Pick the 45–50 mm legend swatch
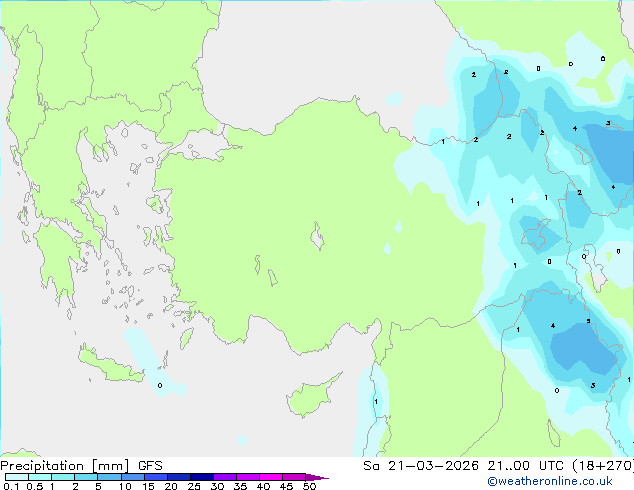 click(x=294, y=477)
